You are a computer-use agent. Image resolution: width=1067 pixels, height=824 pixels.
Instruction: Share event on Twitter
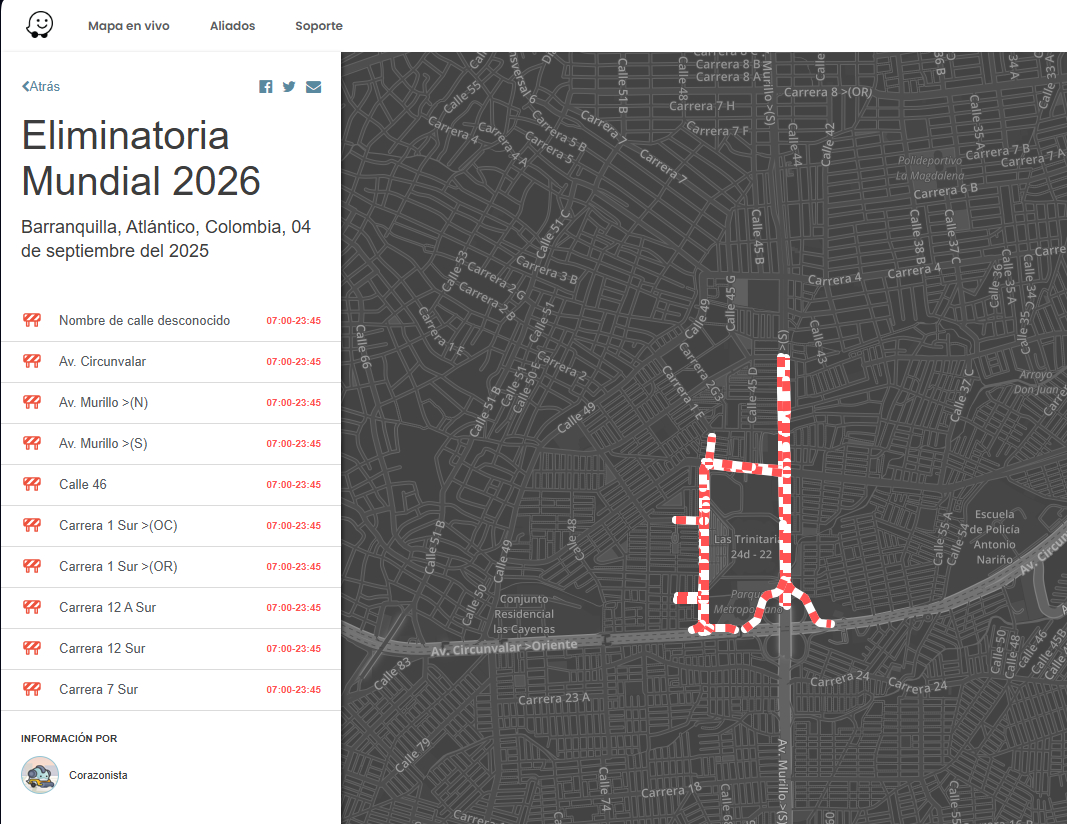click(x=289, y=87)
